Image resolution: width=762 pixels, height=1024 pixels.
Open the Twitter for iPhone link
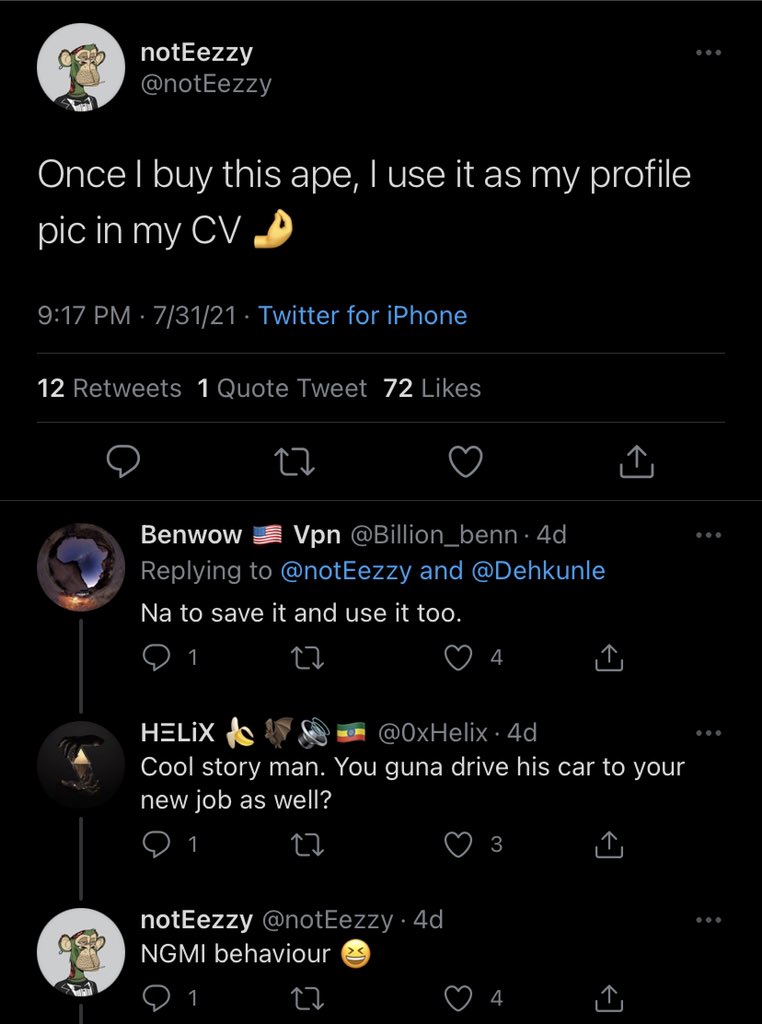(362, 316)
